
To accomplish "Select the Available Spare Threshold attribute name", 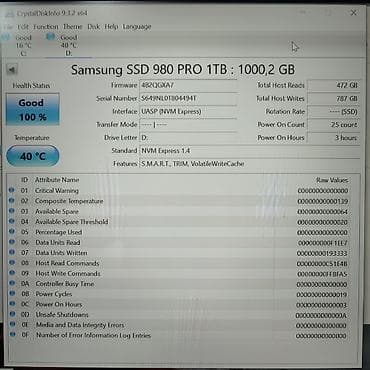I will tap(72, 222).
